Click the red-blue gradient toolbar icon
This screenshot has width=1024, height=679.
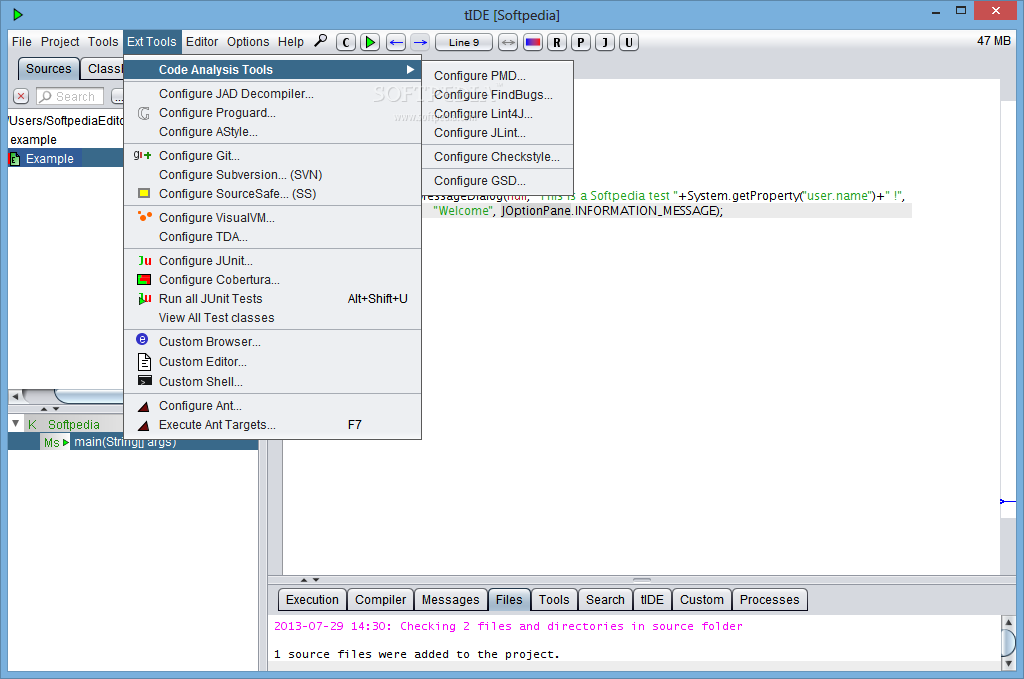click(532, 42)
